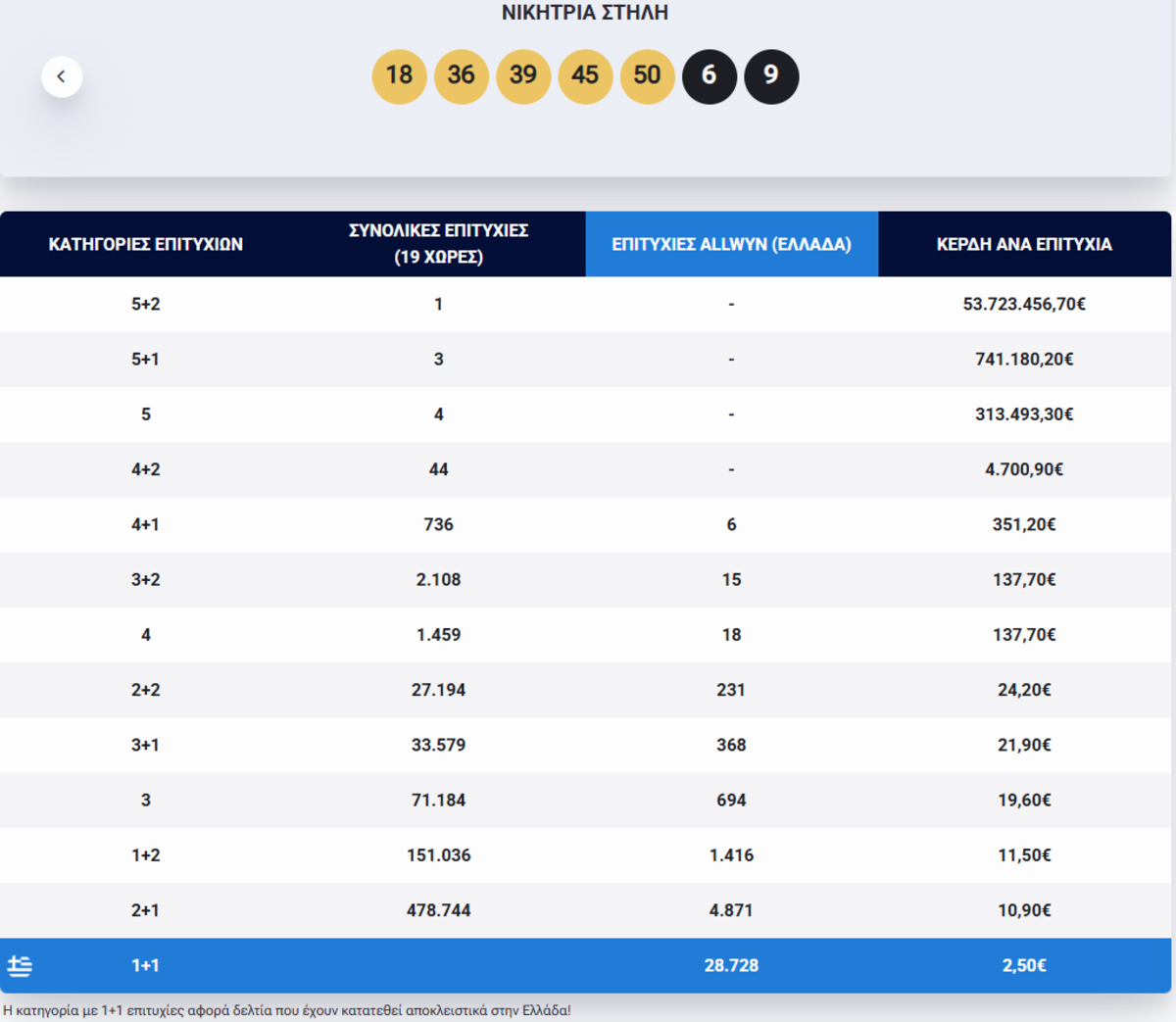The width and height of the screenshot is (1176, 1022).
Task: Click the black bonus ball 6
Action: (709, 76)
